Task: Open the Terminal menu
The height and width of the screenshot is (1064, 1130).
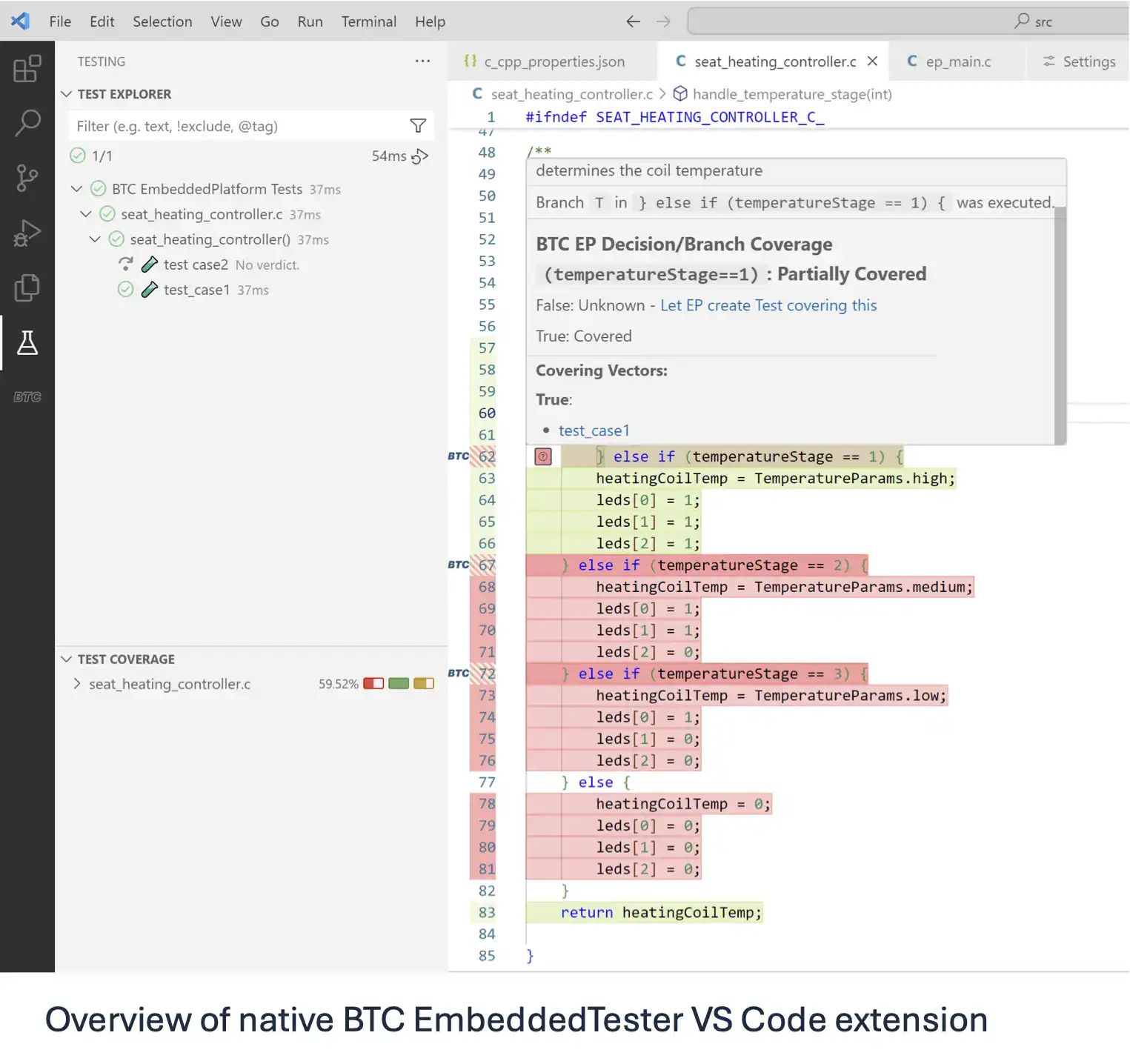Action: [368, 21]
